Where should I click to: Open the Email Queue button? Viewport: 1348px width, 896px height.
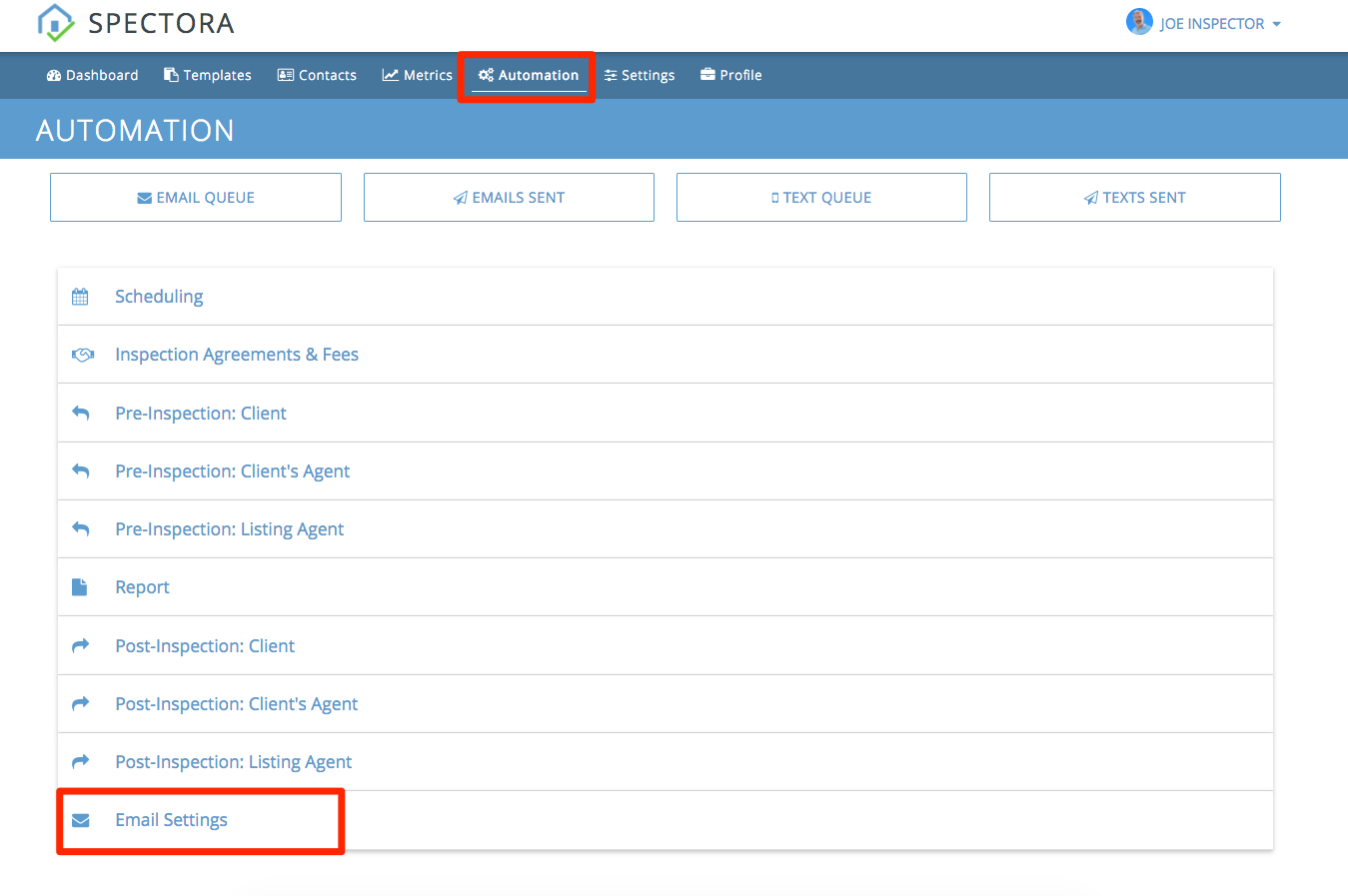[x=196, y=197]
